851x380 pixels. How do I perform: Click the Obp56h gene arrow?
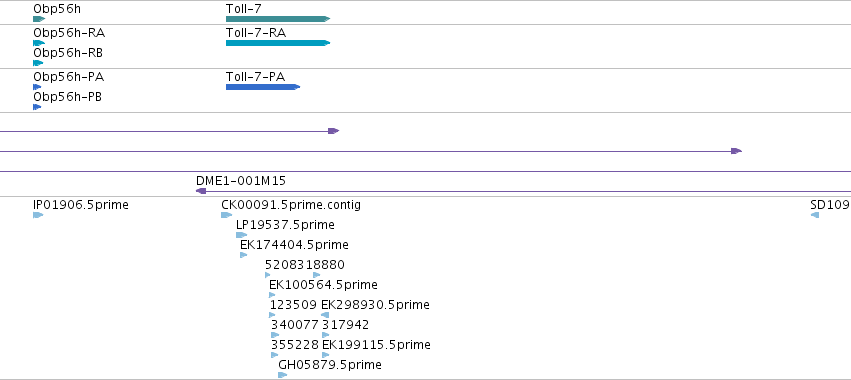[x=39, y=19]
